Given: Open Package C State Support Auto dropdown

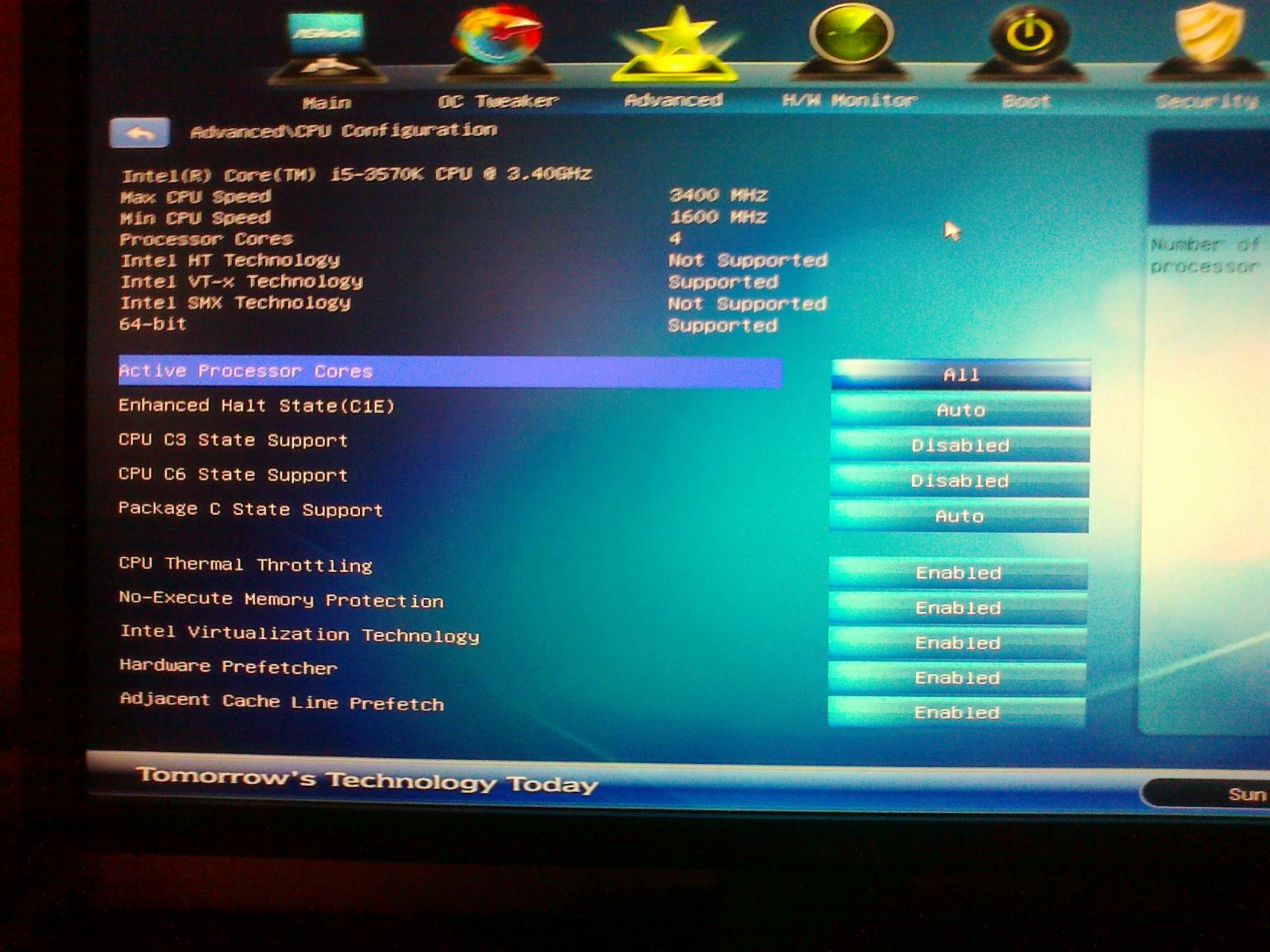Looking at the screenshot, I should [959, 516].
